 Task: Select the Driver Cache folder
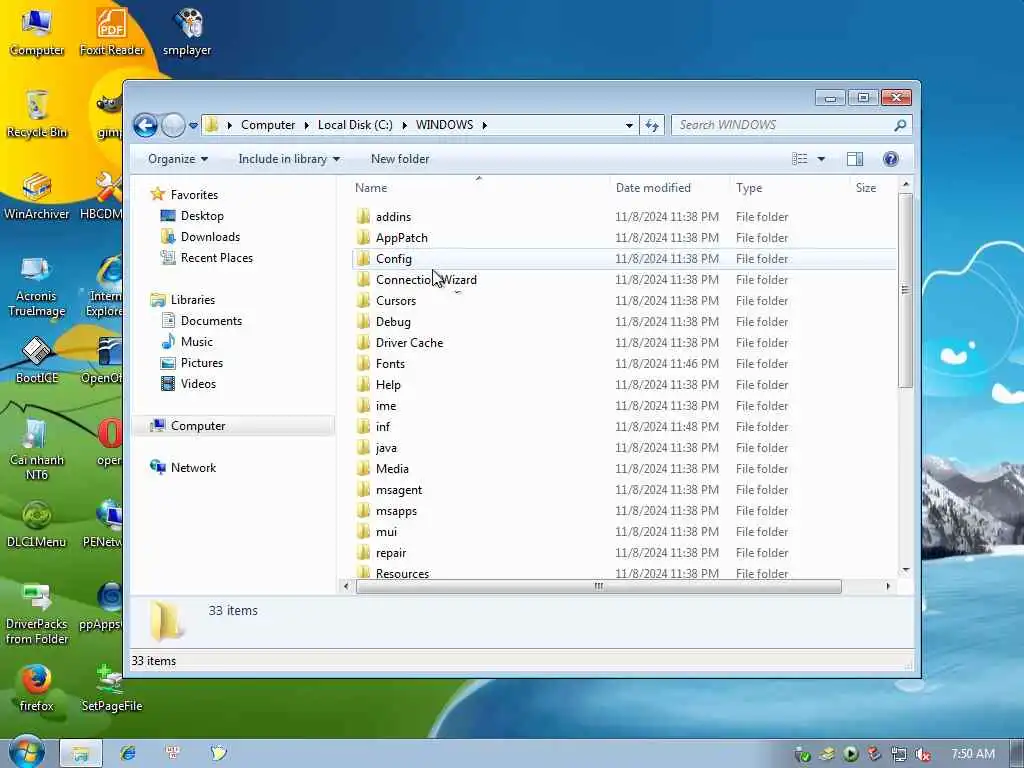click(x=409, y=342)
